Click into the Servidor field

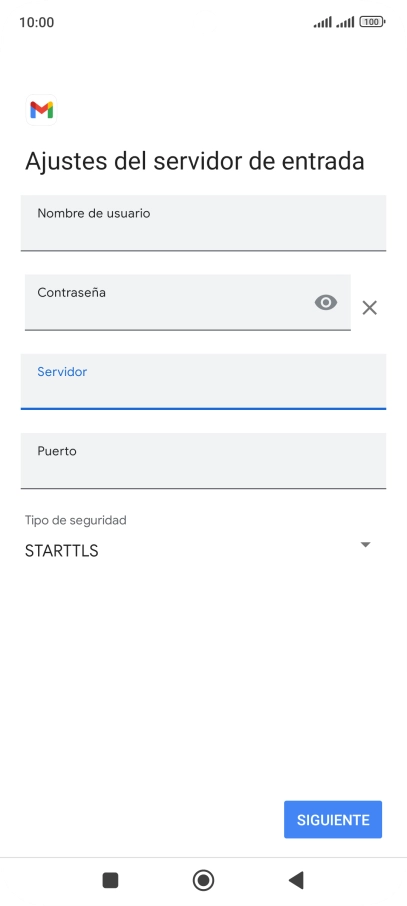(x=204, y=381)
